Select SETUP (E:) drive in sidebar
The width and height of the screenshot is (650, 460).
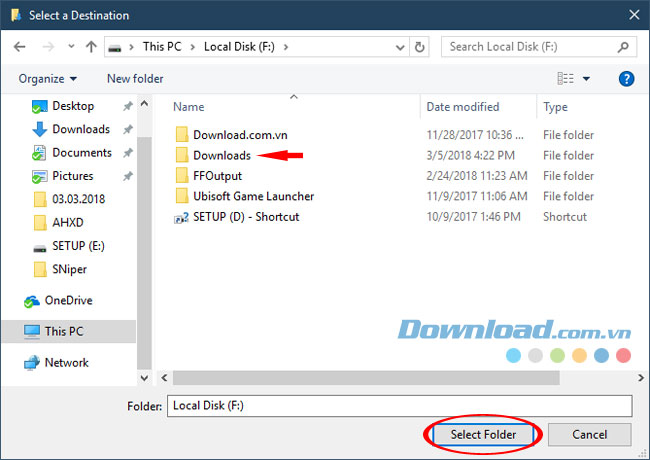coord(78,246)
